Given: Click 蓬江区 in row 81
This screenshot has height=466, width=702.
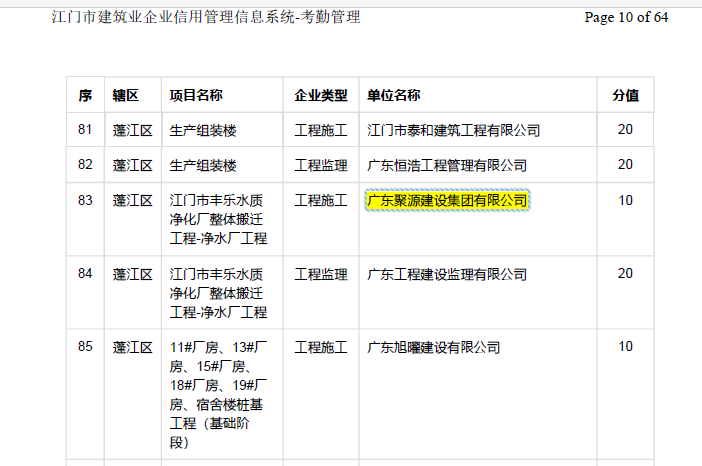Looking at the screenshot, I should (133, 130).
